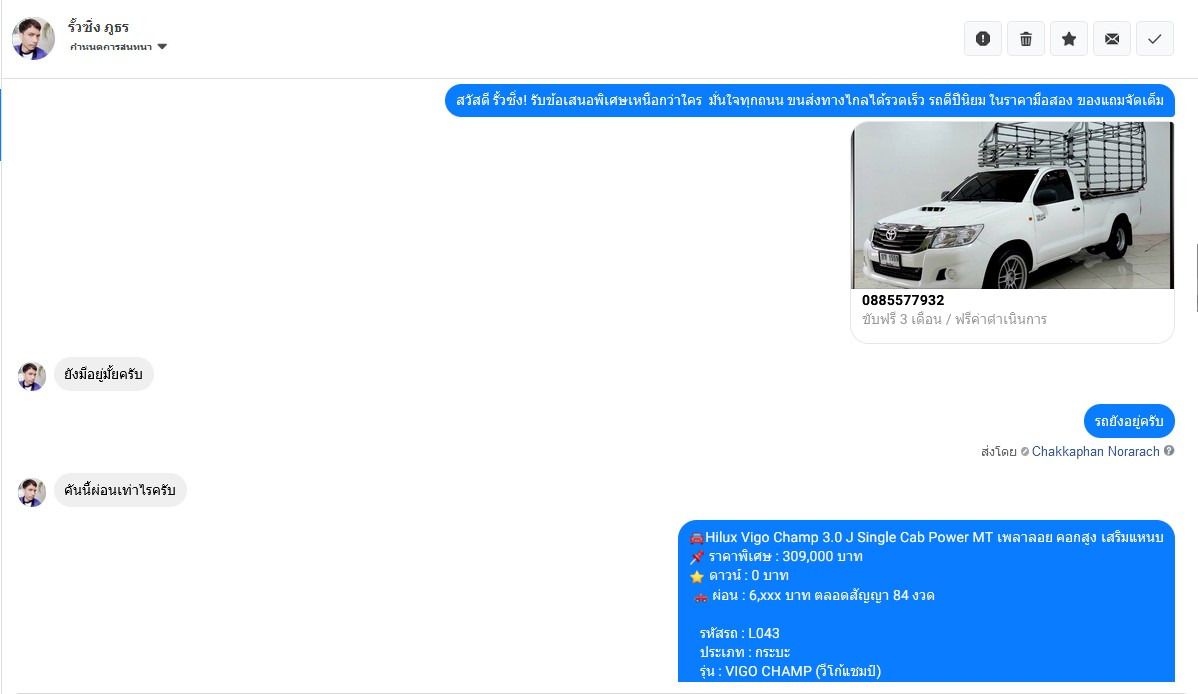Select the message คันนี้ผ่อนเท่าไรครับ

pyautogui.click(x=120, y=490)
